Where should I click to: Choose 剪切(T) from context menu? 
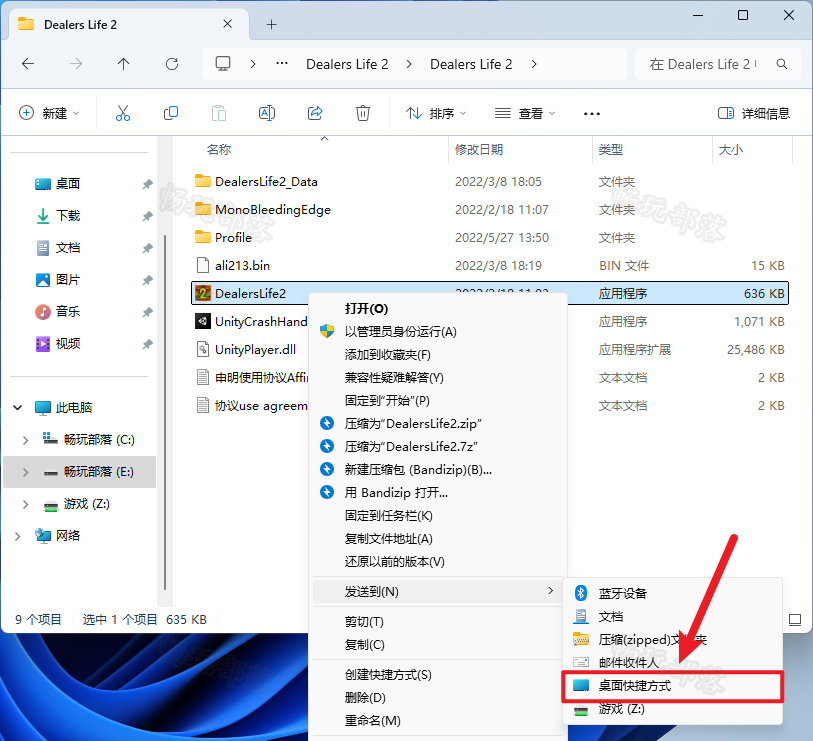(x=438, y=622)
